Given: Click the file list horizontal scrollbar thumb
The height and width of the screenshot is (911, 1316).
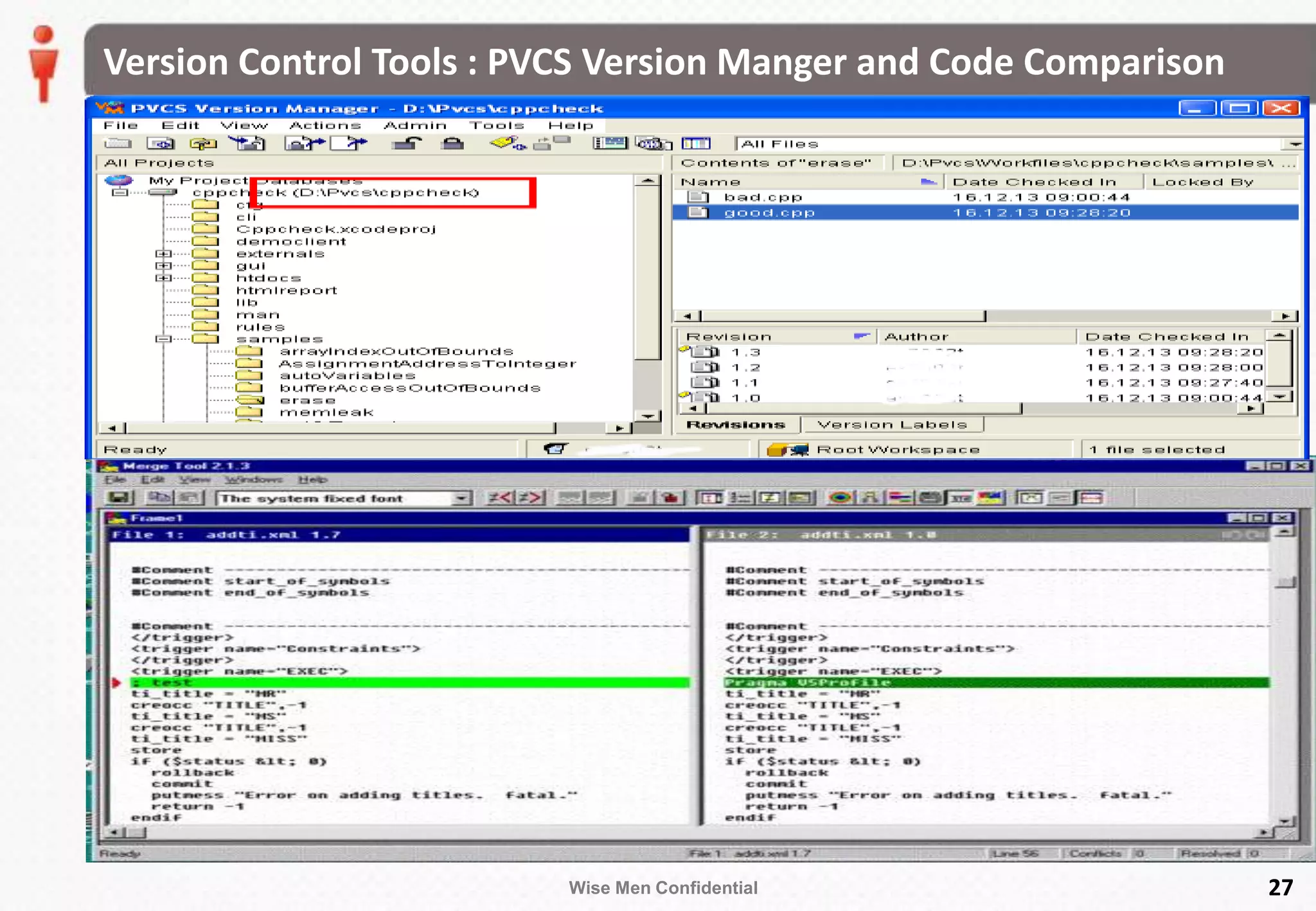Looking at the screenshot, I should coord(843,316).
